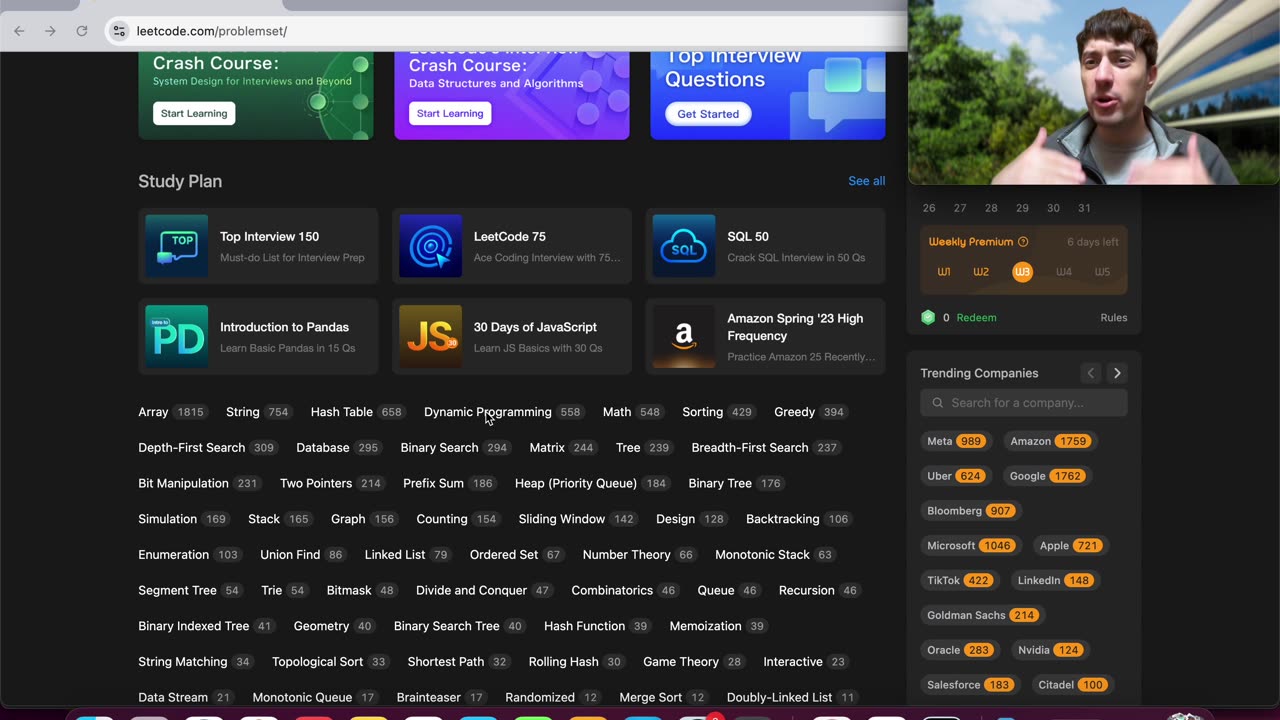The image size is (1280, 720).
Task: Open site information icon in address bar
Action: (119, 31)
